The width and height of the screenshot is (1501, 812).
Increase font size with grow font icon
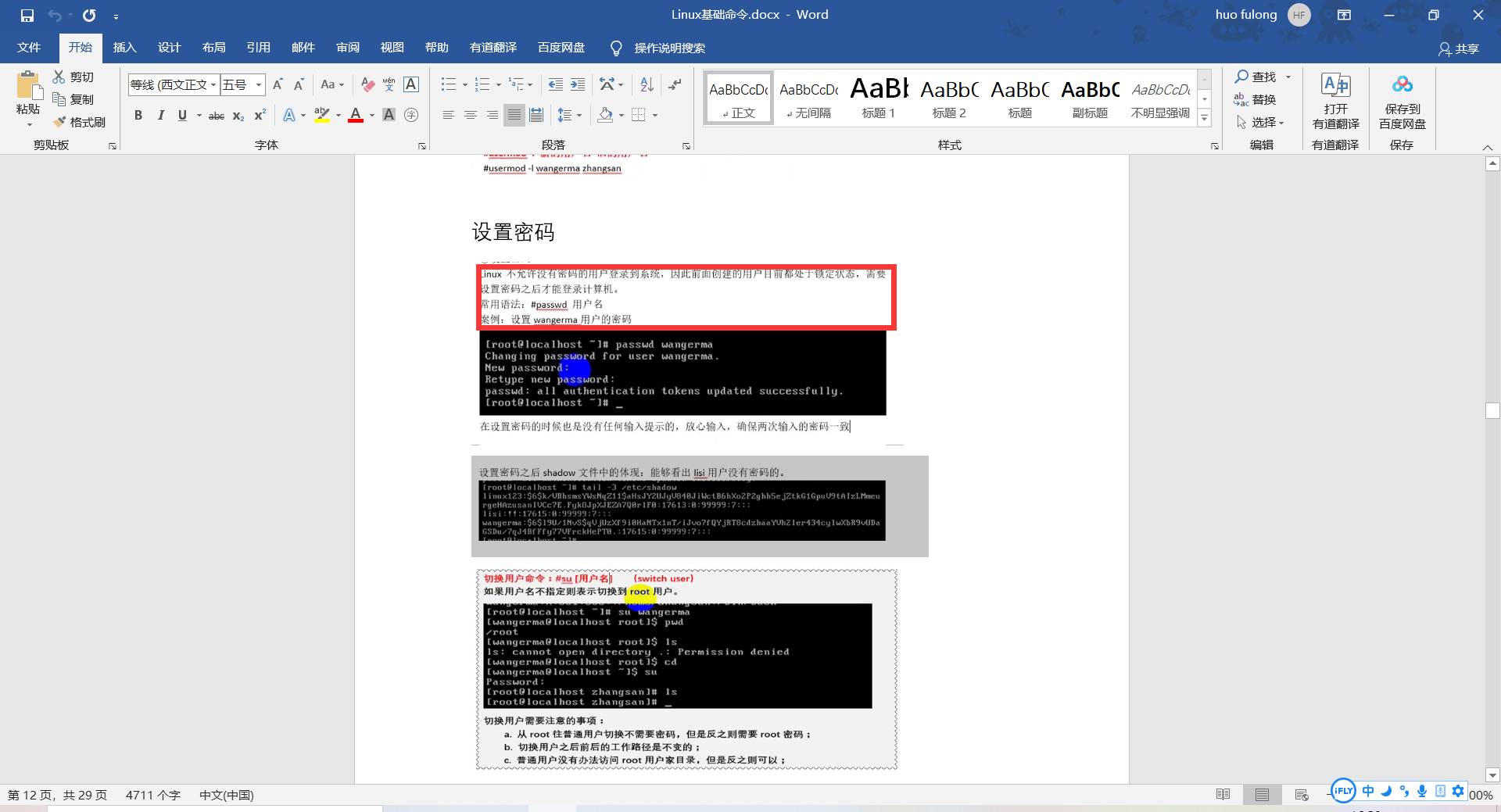tap(278, 84)
